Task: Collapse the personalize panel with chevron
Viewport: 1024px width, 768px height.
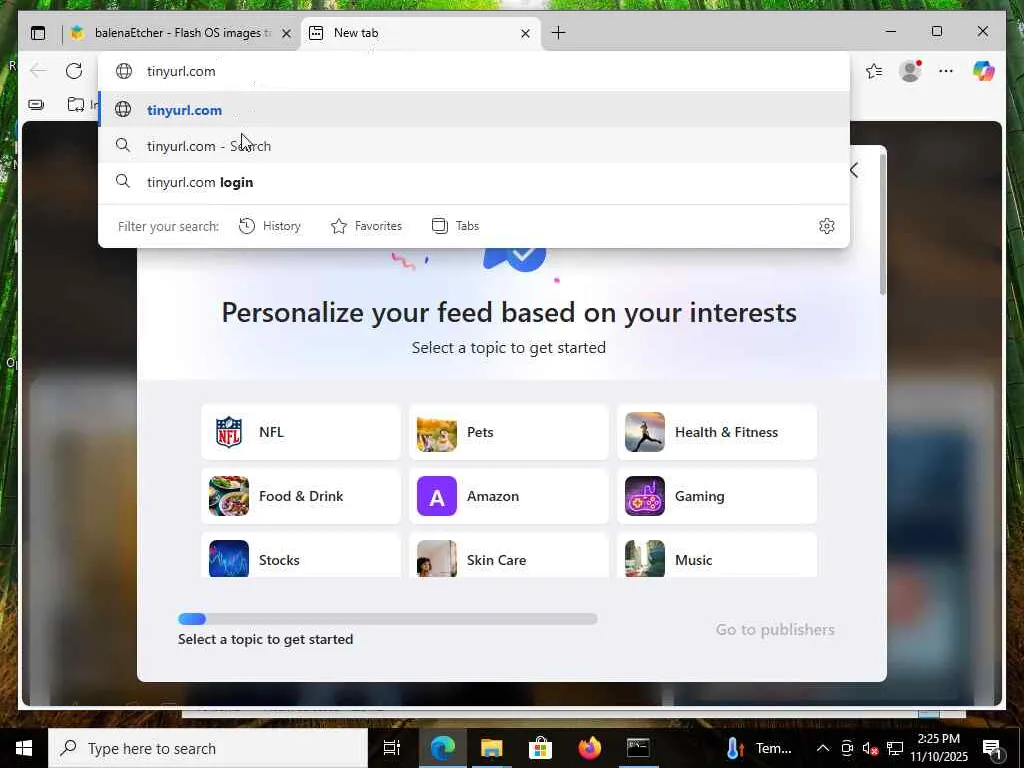Action: click(854, 170)
